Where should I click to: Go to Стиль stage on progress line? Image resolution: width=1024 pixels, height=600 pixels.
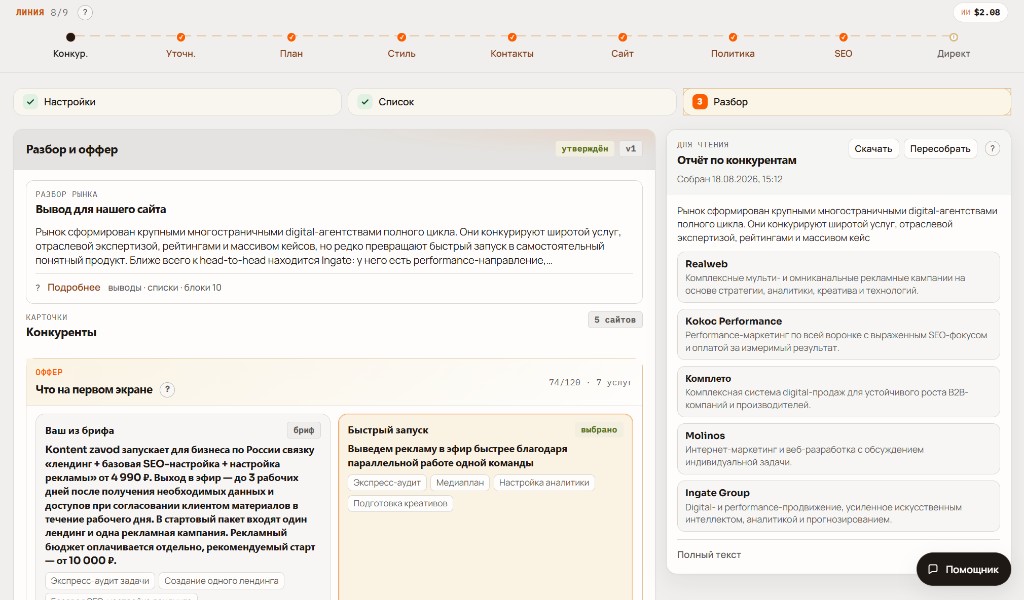pos(402,37)
